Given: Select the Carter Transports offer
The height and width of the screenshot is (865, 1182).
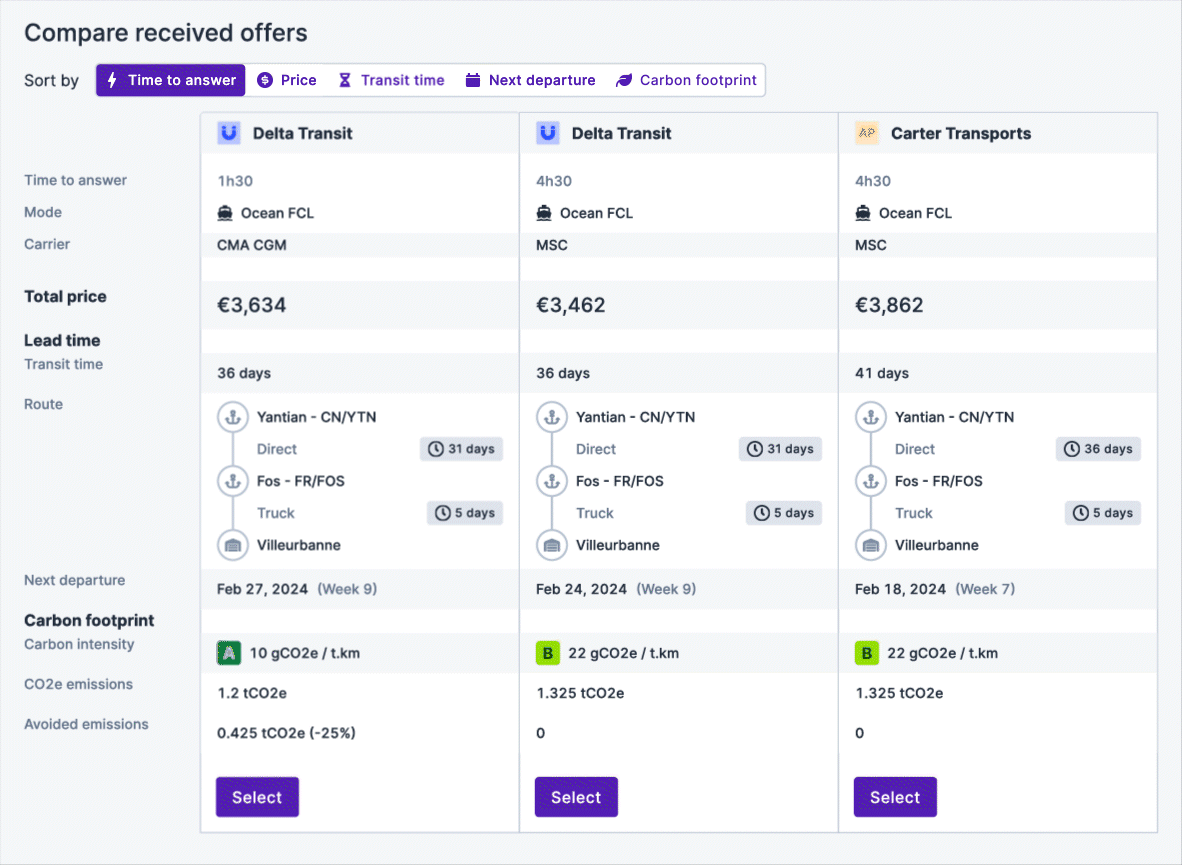Looking at the screenshot, I should coord(895,797).
